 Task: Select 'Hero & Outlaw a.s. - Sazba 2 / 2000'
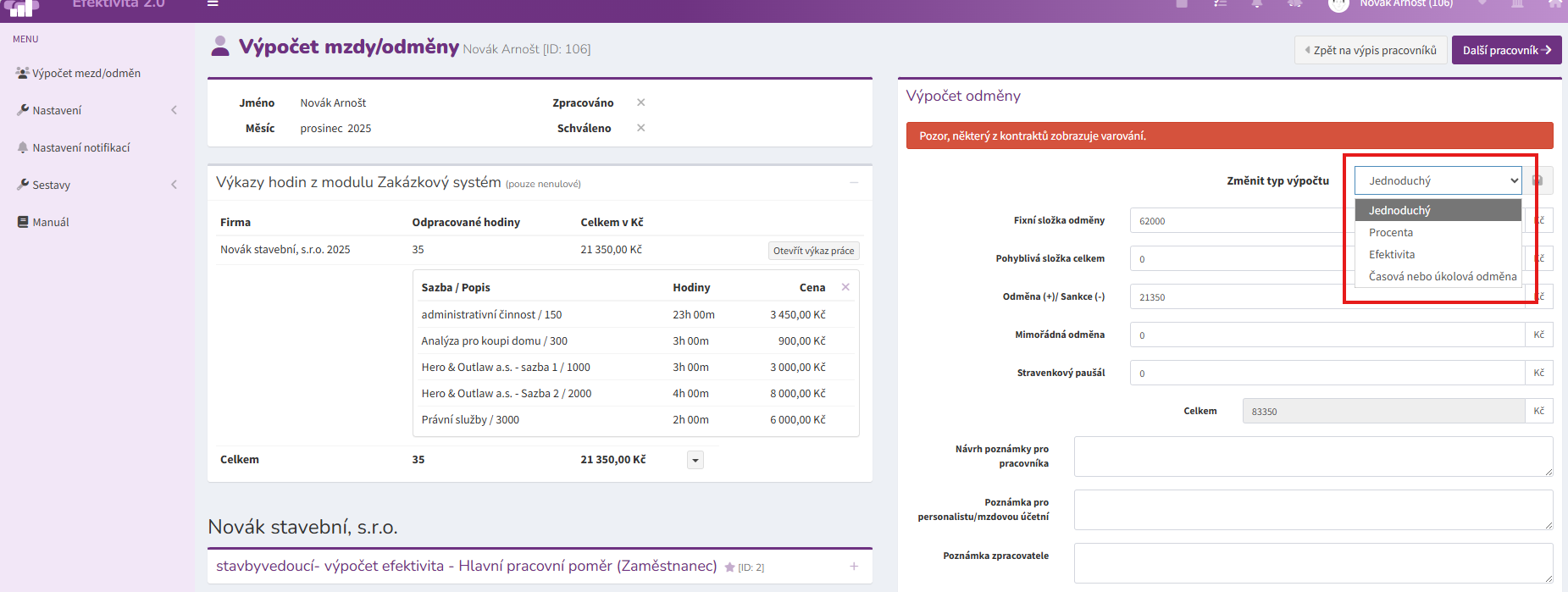click(635, 393)
